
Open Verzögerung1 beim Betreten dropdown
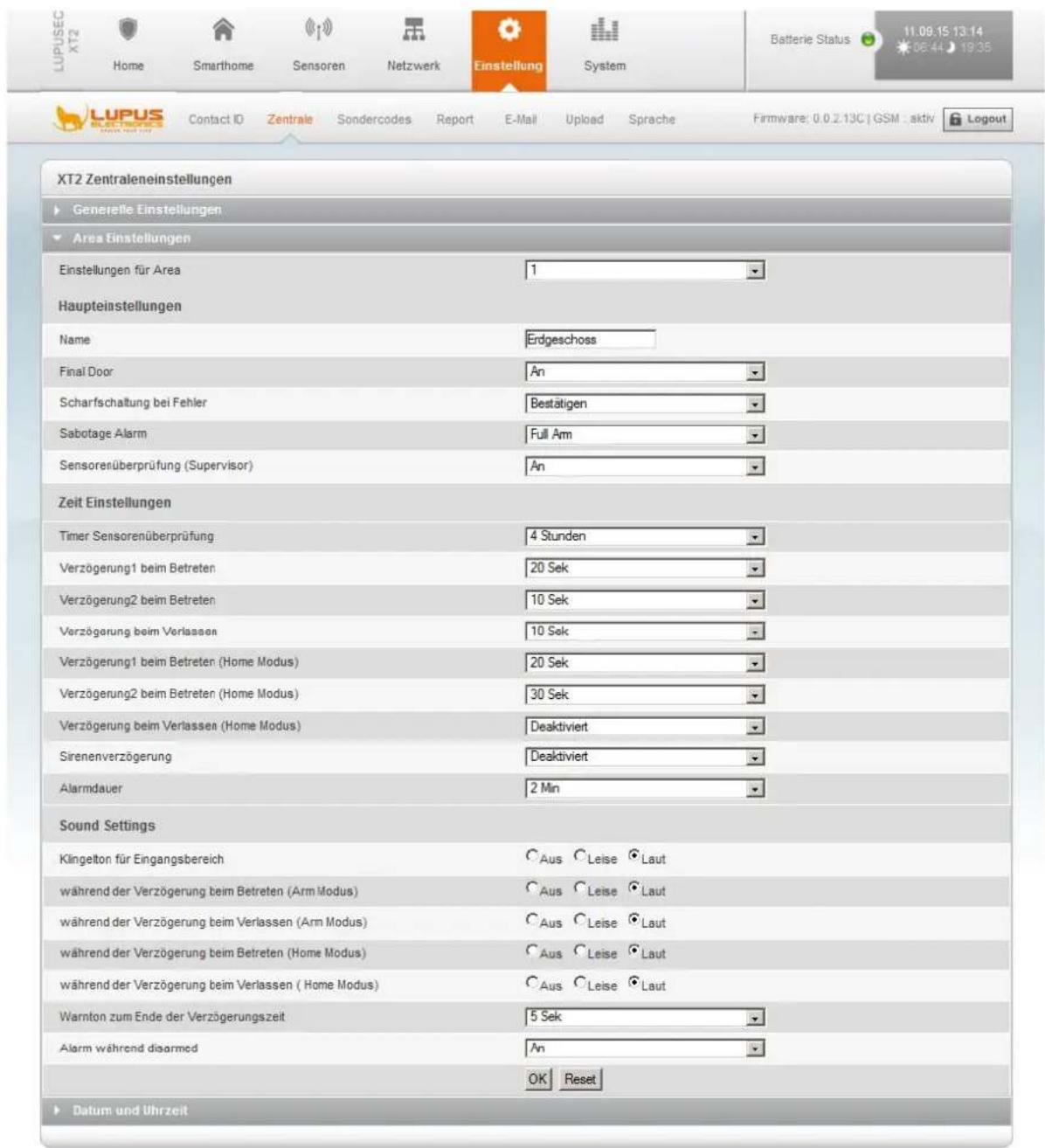tap(645, 568)
